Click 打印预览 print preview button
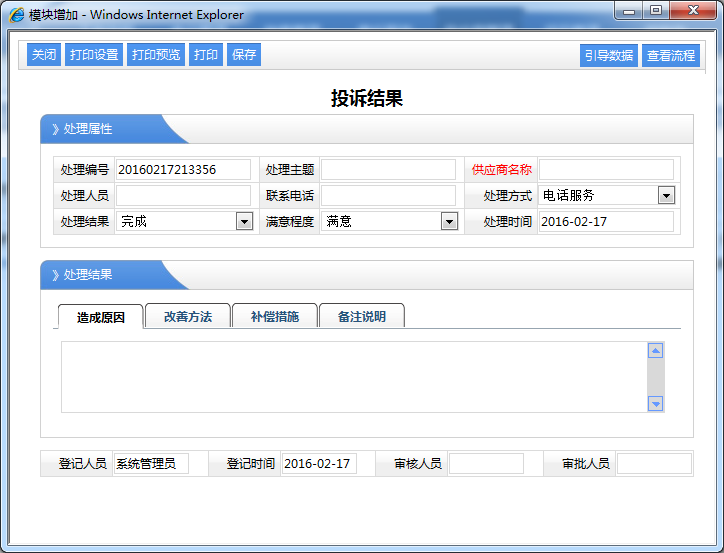Screen dimensions: 724x553 click(x=156, y=55)
